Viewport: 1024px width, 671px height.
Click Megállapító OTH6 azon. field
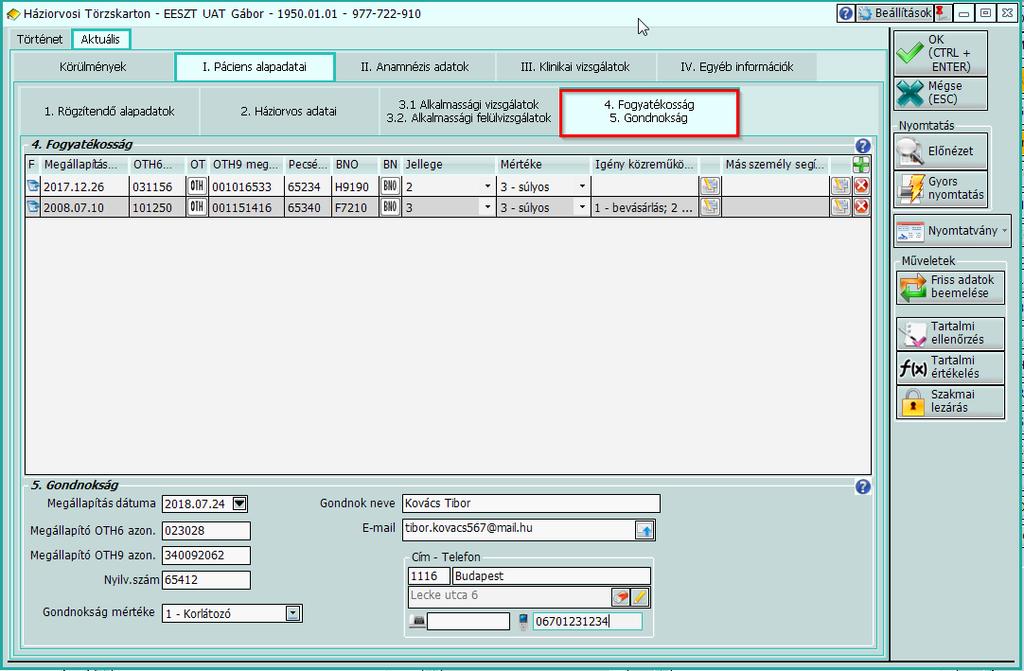[x=206, y=531]
